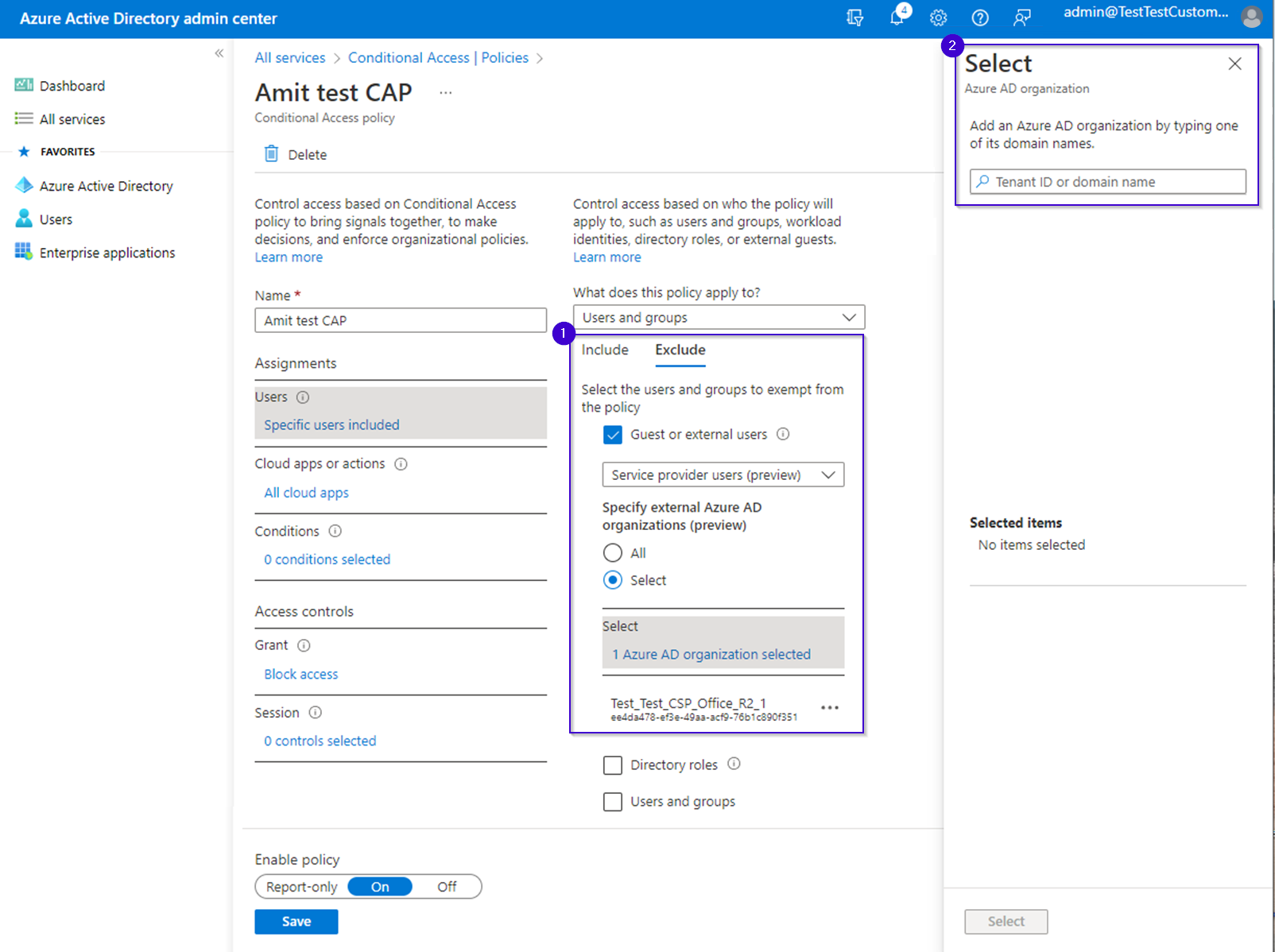The image size is (1275, 952).
Task: Open the help question mark icon
Action: (x=980, y=17)
